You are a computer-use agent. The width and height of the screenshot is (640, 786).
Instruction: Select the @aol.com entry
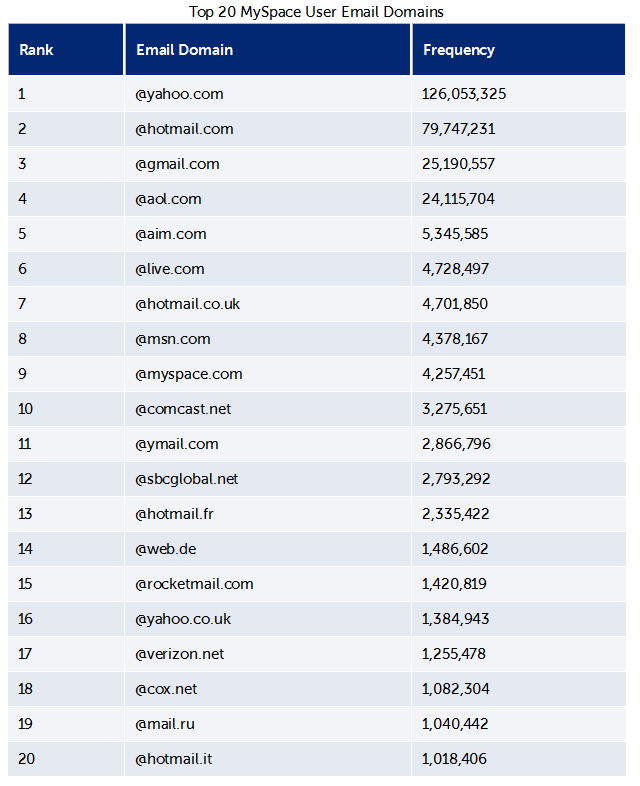click(169, 199)
